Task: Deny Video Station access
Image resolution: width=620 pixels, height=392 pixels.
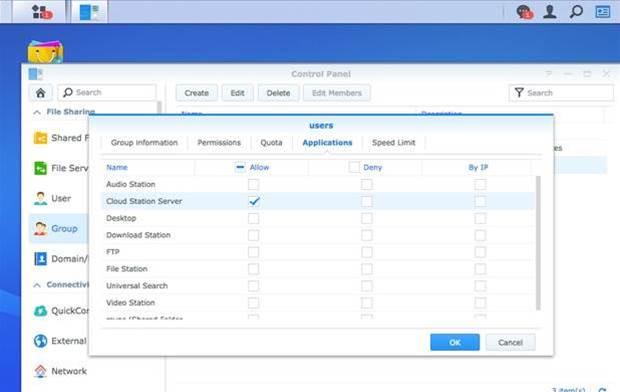Action: click(x=367, y=303)
